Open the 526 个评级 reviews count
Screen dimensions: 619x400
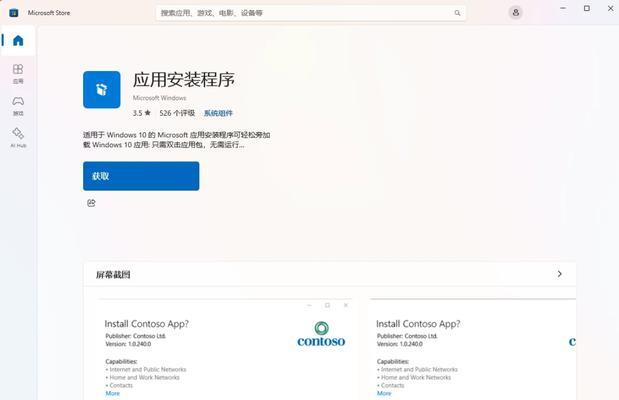[x=177, y=113]
